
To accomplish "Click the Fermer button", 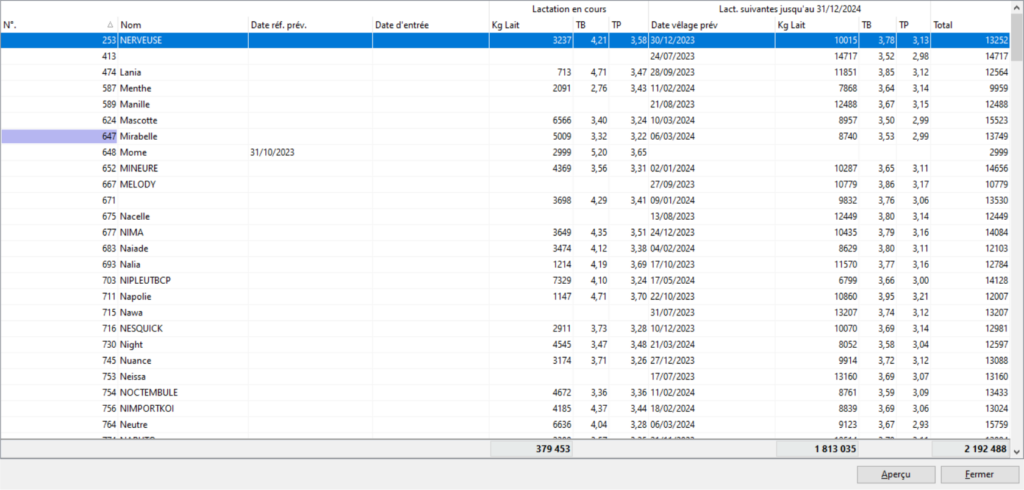I will tap(978, 475).
